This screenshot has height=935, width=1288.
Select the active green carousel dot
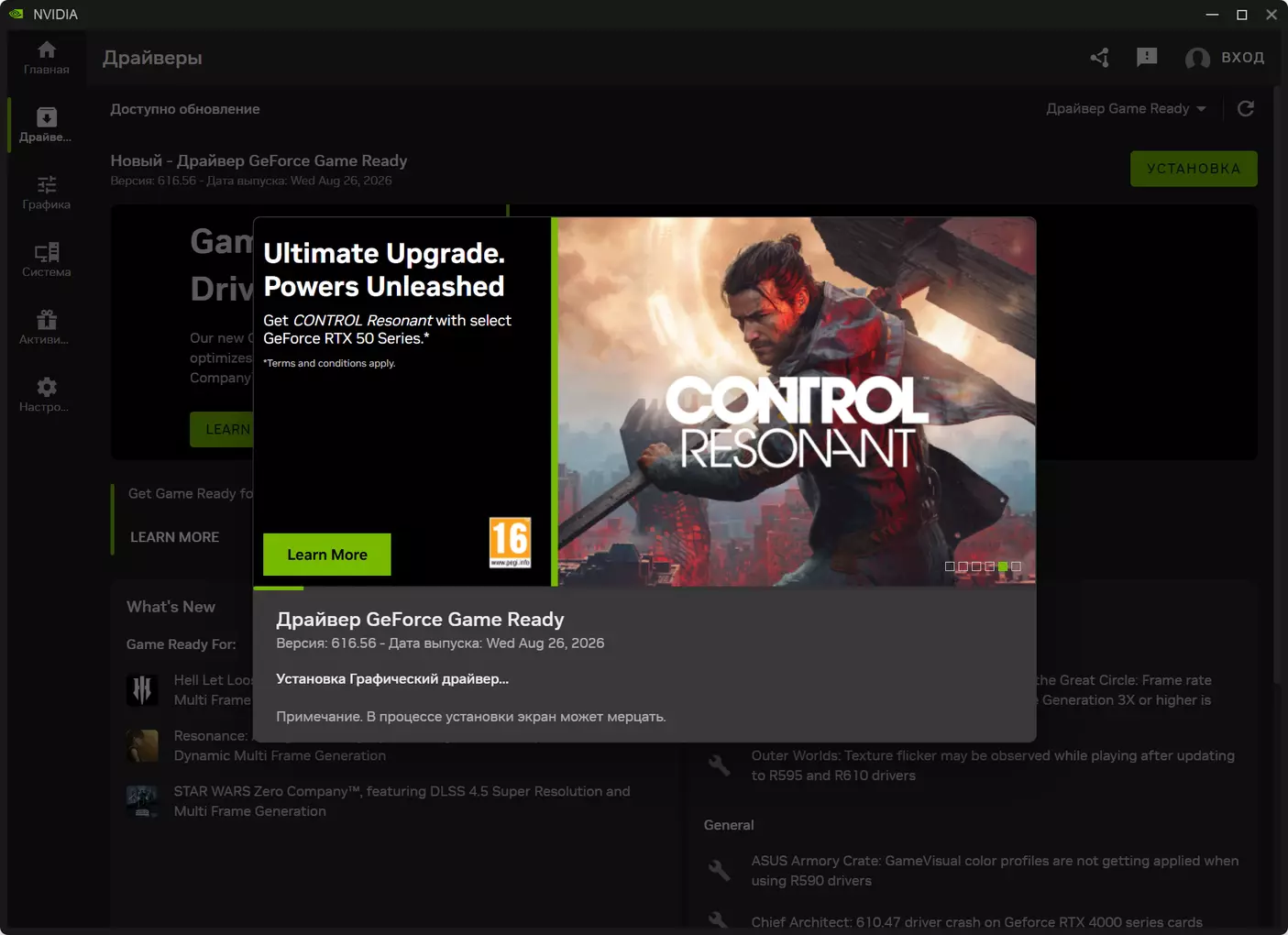pyautogui.click(x=1003, y=566)
